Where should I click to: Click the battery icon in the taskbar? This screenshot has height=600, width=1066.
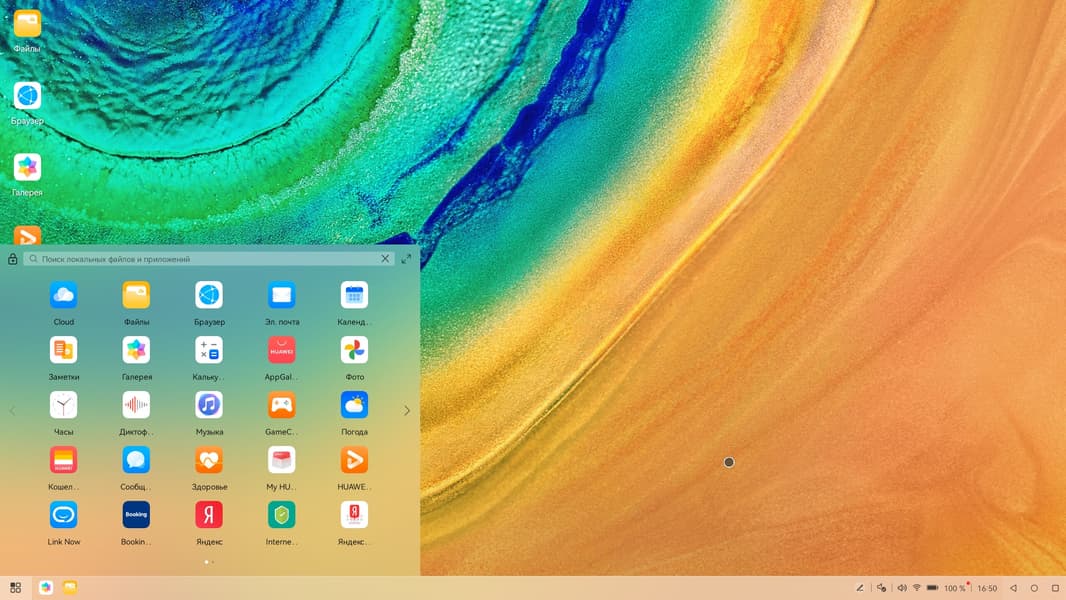(x=933, y=588)
